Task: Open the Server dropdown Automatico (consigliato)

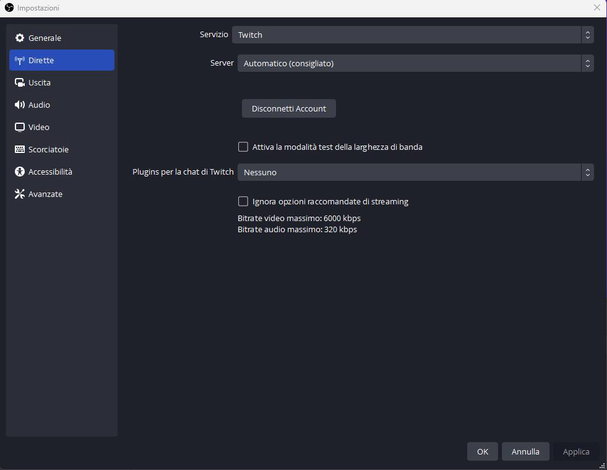Action: click(x=415, y=63)
